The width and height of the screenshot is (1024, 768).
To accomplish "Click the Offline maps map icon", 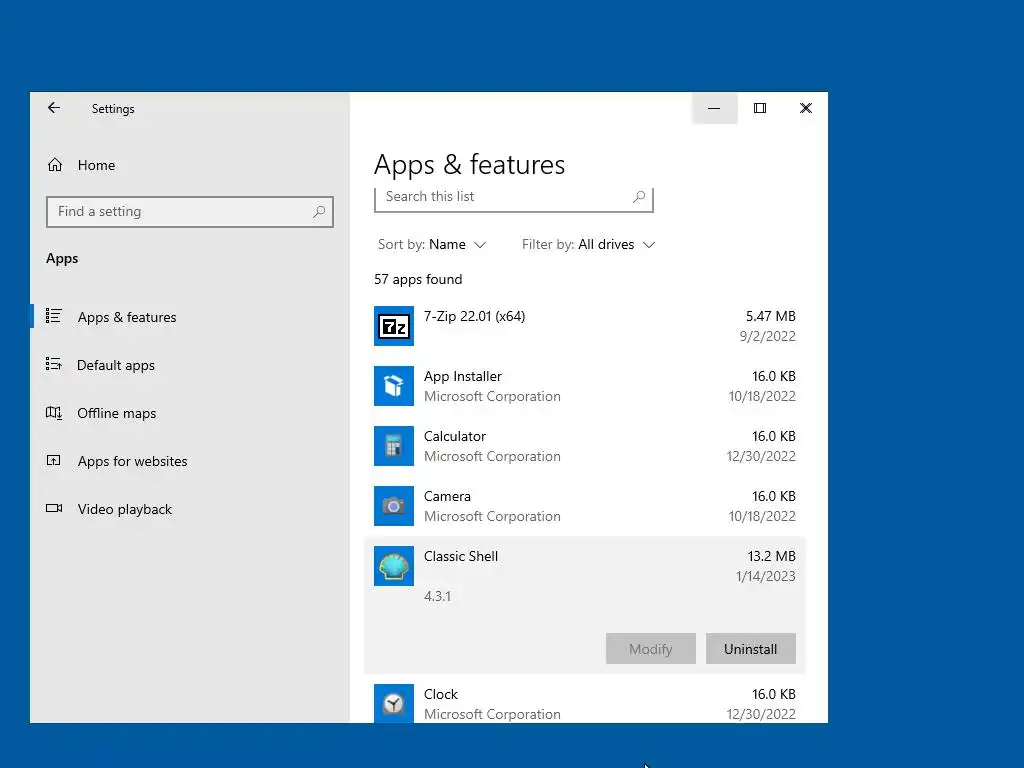I will point(54,413).
